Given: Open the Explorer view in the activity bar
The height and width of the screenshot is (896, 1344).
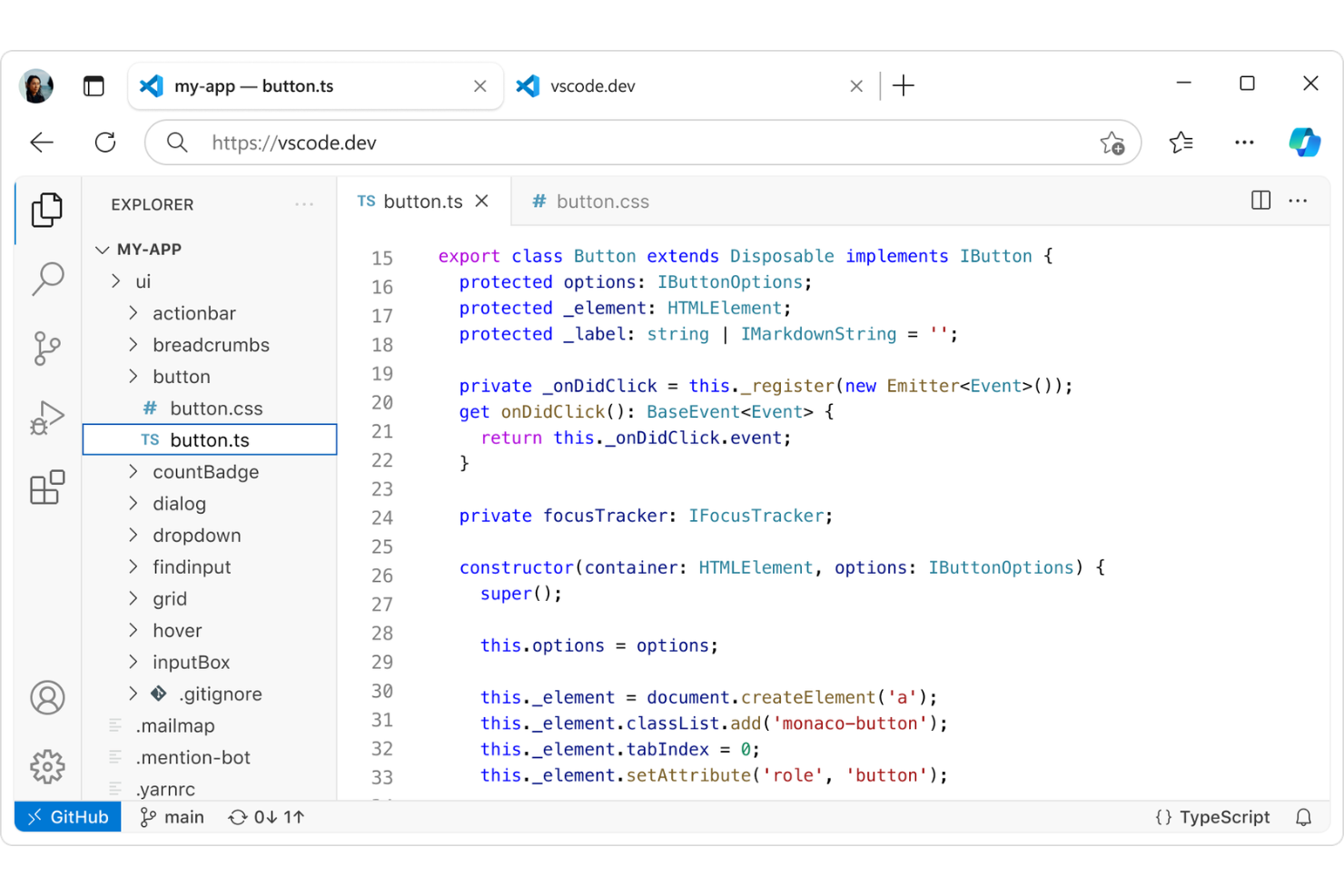Looking at the screenshot, I should [47, 210].
